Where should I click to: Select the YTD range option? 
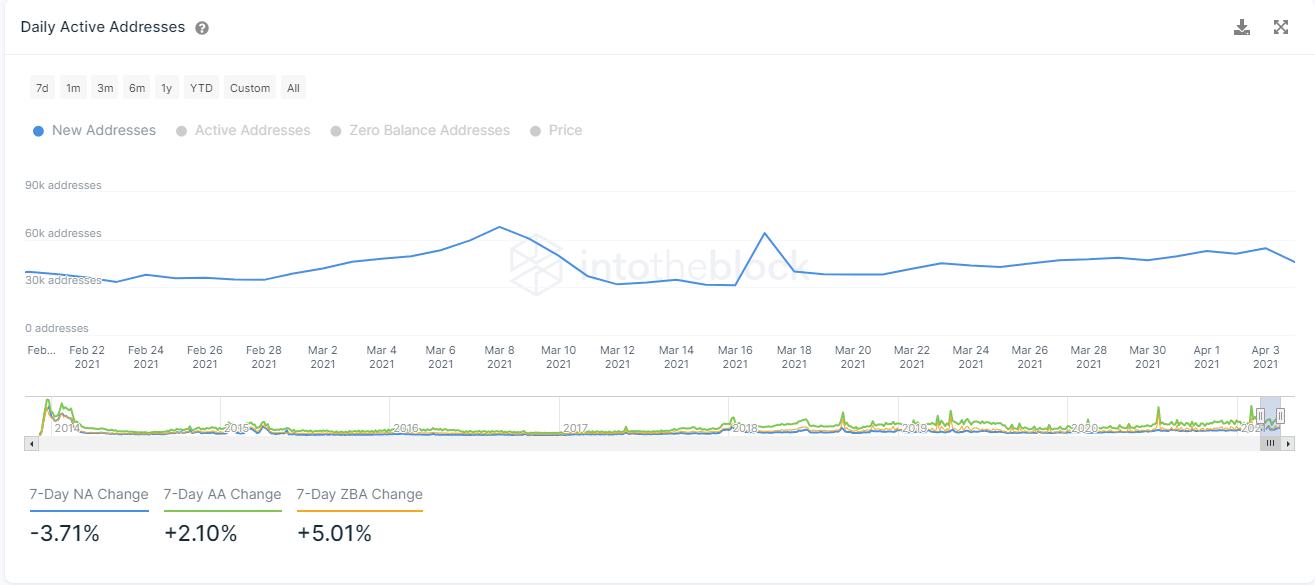pos(201,88)
